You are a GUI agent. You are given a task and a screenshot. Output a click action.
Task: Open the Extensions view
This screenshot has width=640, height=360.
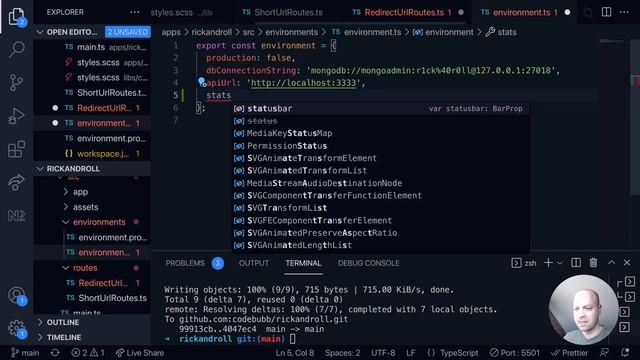16,149
